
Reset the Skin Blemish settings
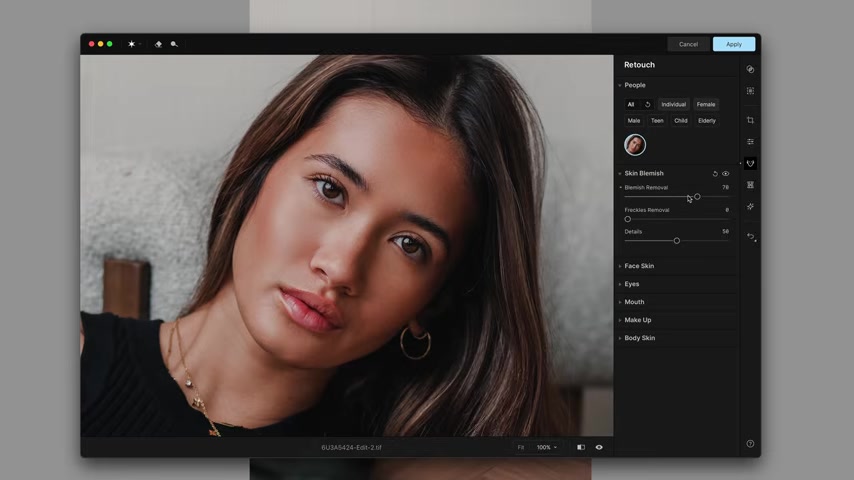[715, 174]
